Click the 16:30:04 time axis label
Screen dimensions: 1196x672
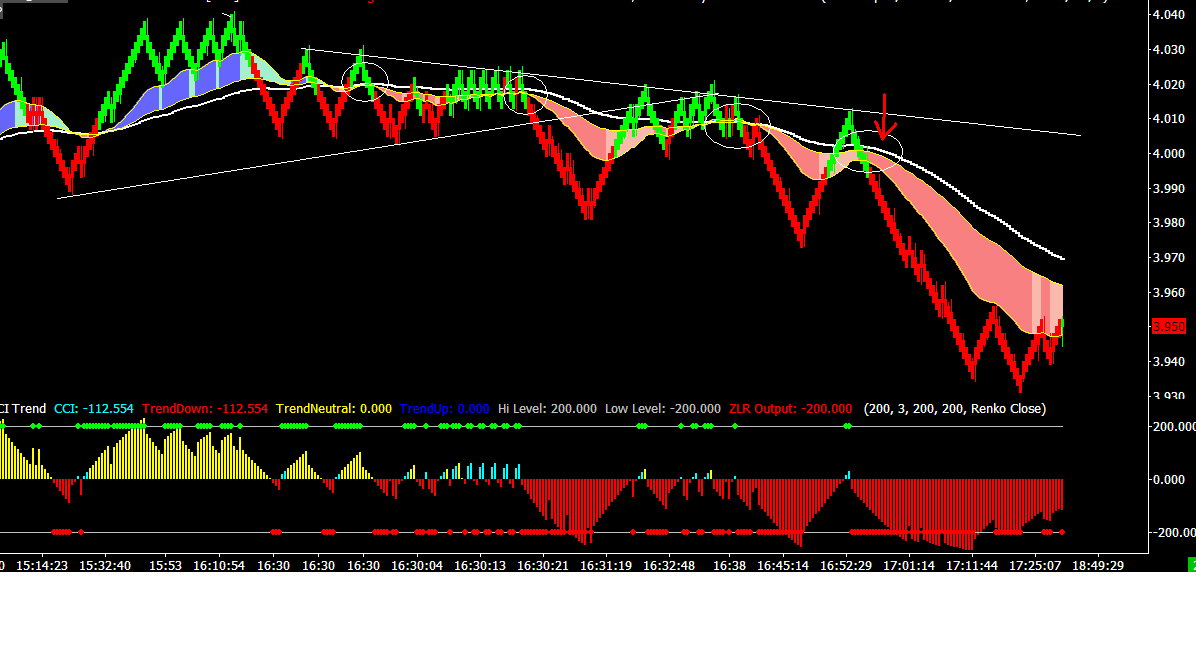[416, 566]
